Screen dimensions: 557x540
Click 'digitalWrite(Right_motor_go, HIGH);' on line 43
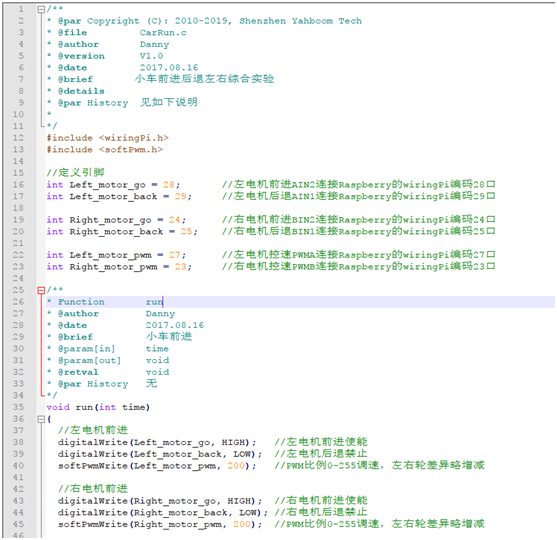[160, 501]
